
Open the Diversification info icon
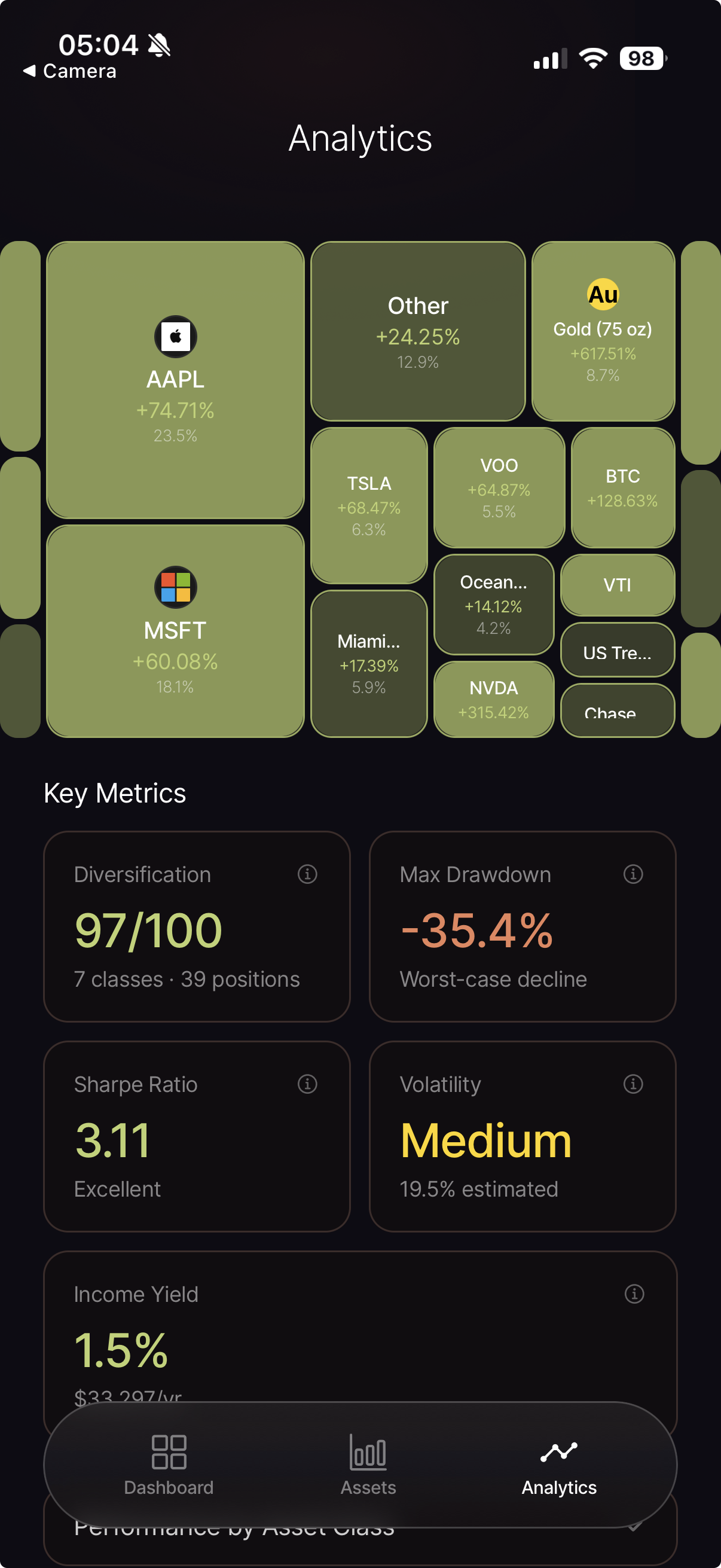[x=307, y=875]
